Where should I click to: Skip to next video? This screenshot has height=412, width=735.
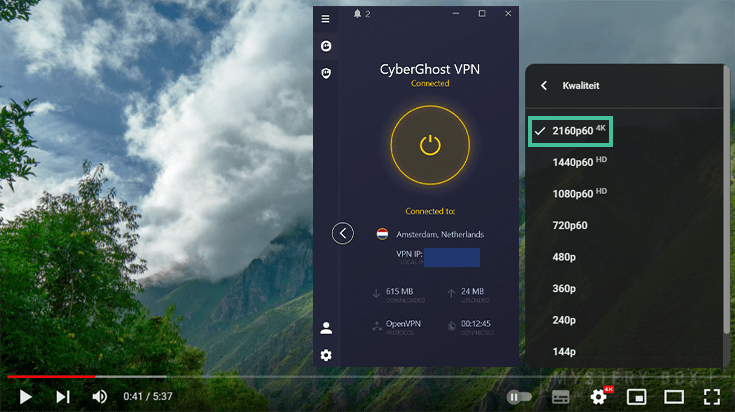(x=63, y=397)
